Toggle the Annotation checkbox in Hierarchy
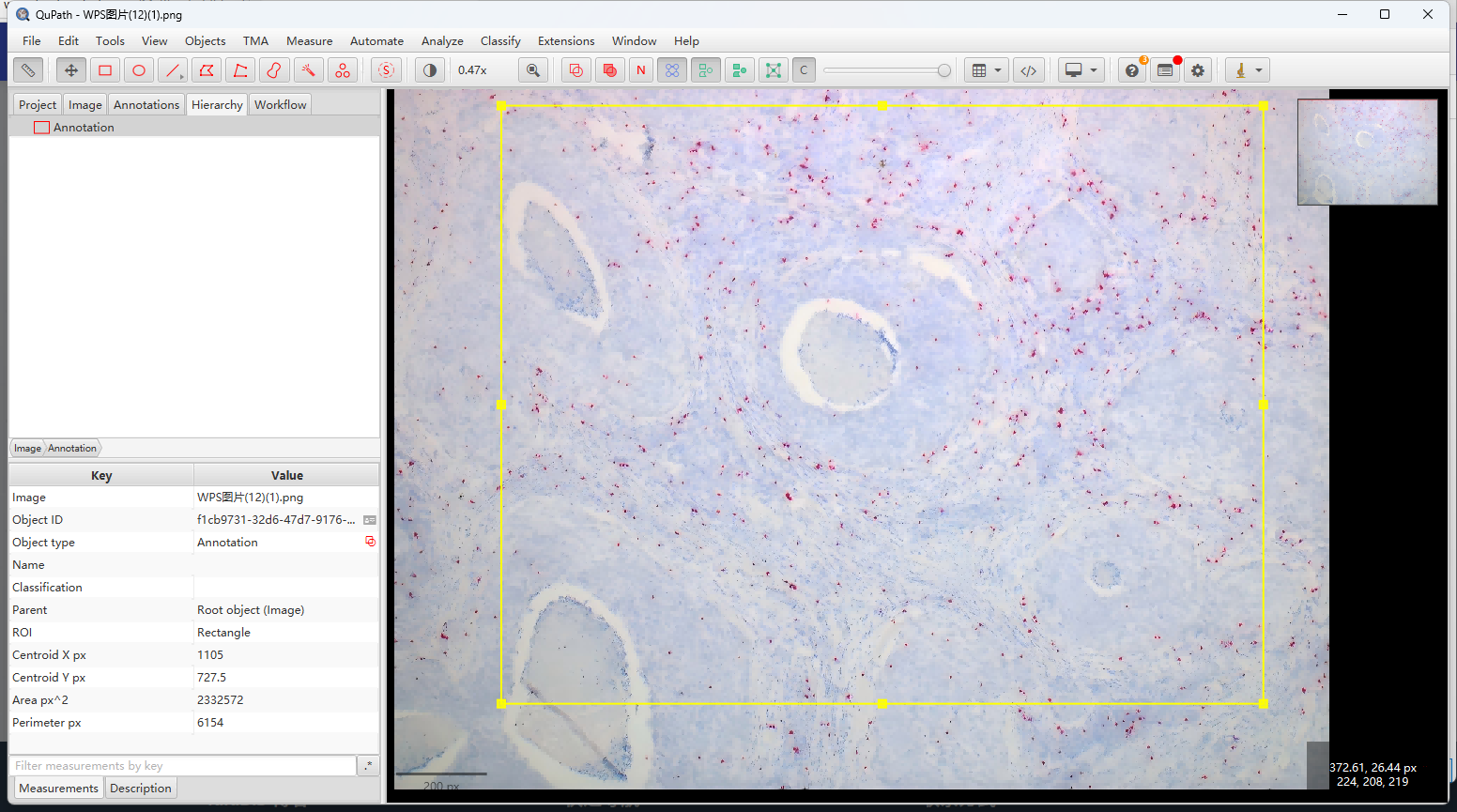The height and width of the screenshot is (812, 1457). [41, 127]
